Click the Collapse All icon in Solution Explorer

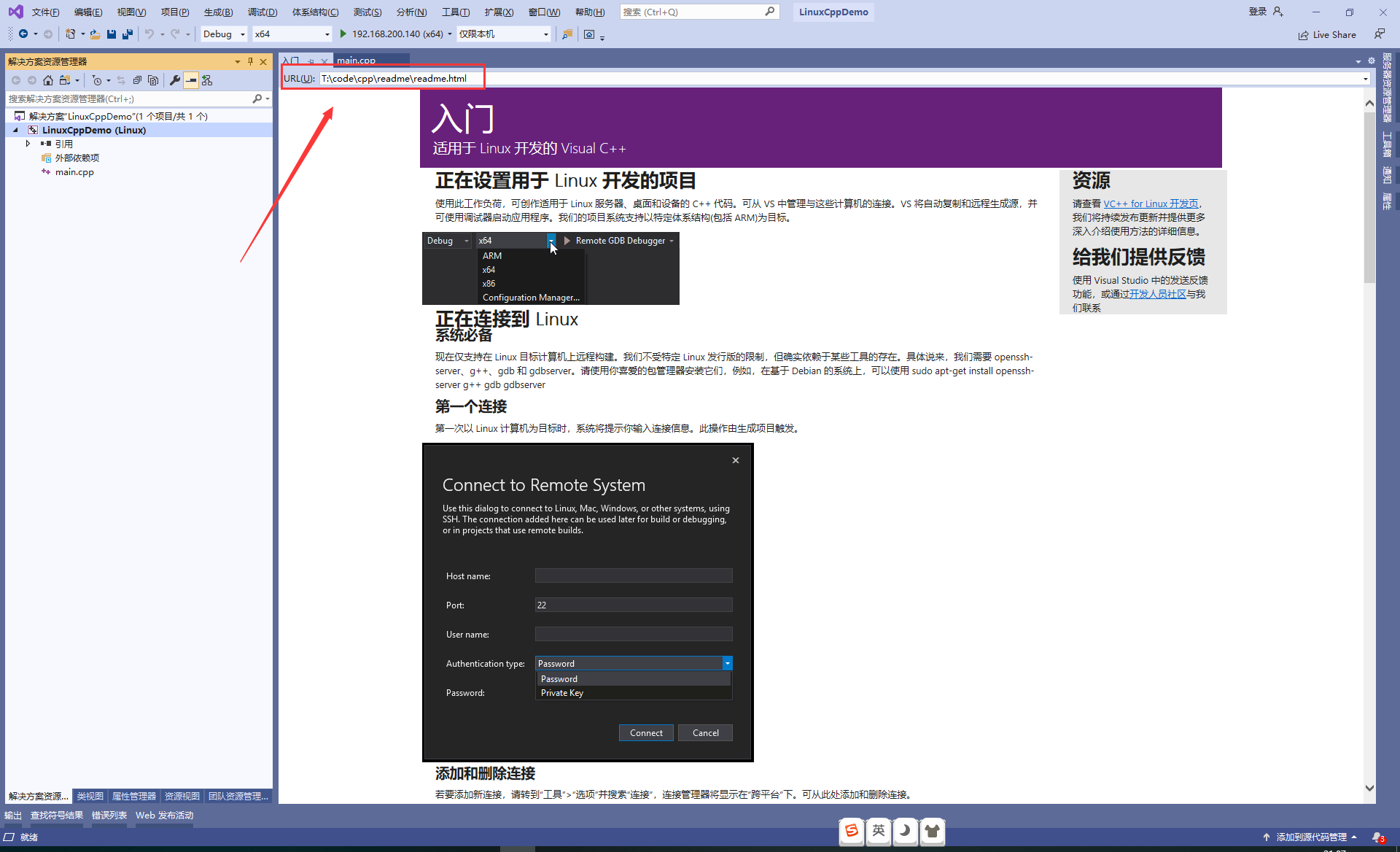[x=137, y=80]
